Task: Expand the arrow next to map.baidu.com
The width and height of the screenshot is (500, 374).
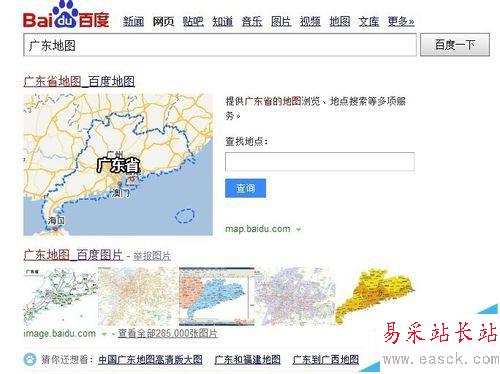Action: click(x=299, y=230)
